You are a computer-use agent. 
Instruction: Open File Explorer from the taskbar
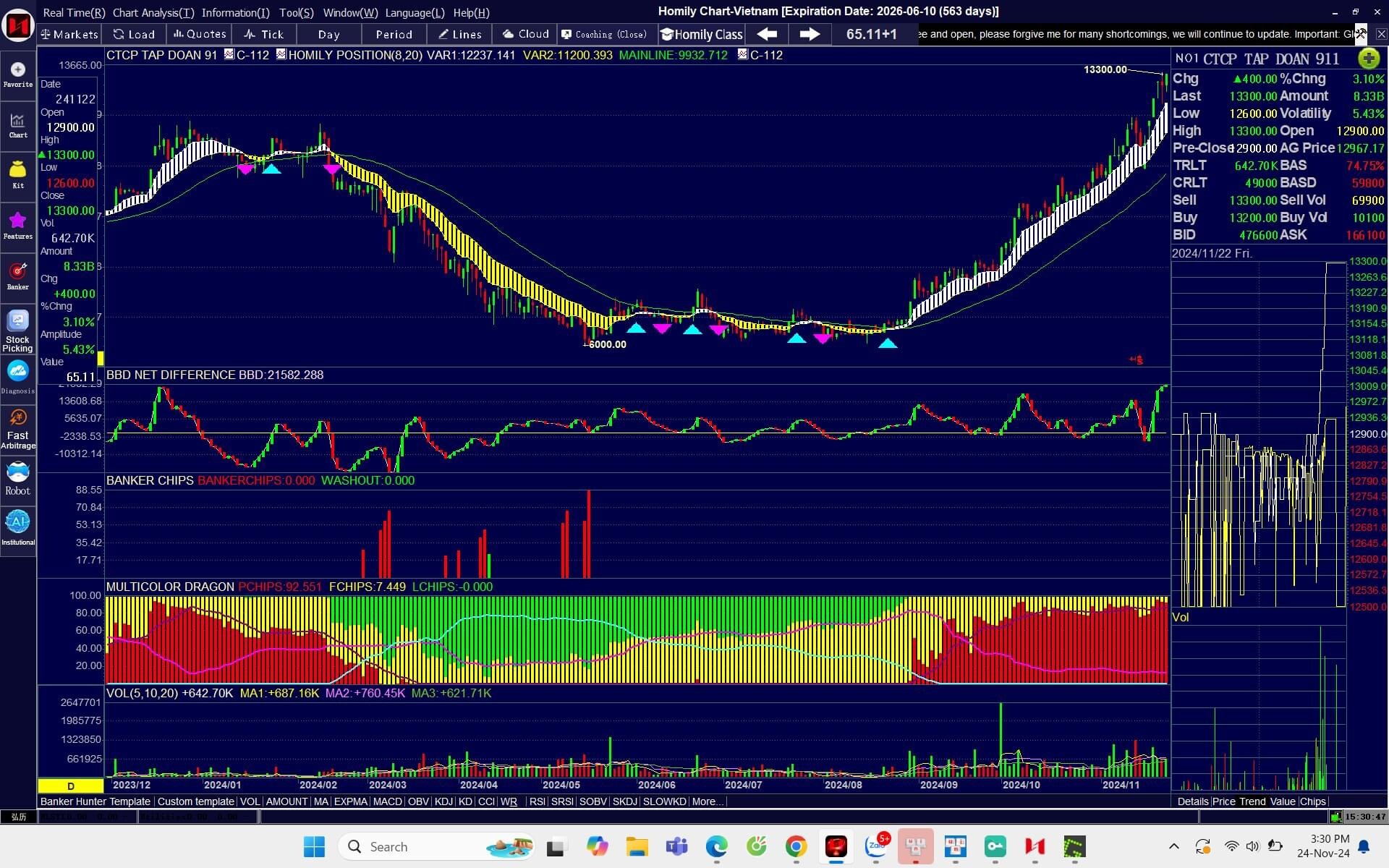tap(637, 846)
